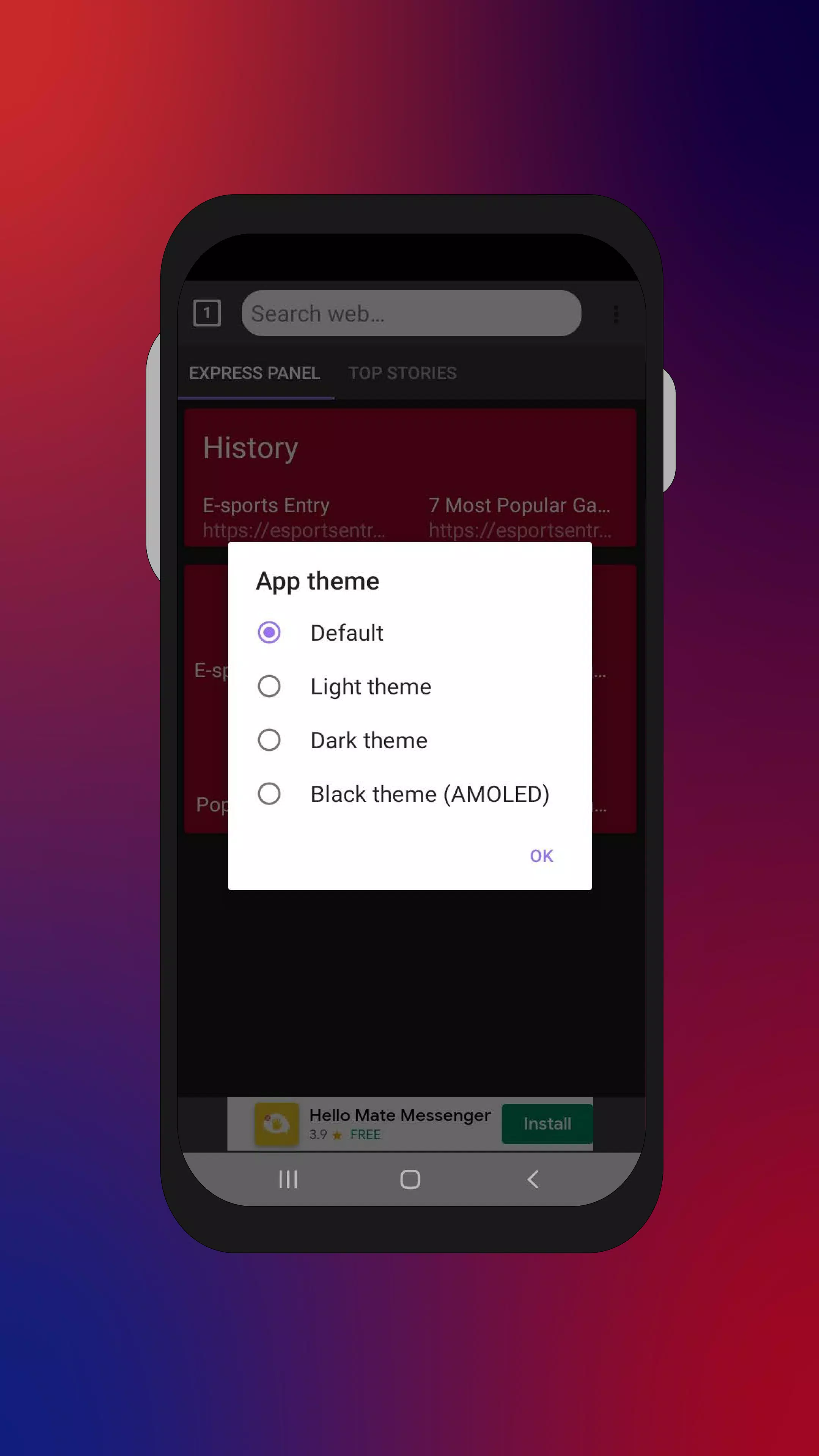Screen dimensions: 819x1456
Task: Click the tab counter icon showing '1'
Action: 207,313
